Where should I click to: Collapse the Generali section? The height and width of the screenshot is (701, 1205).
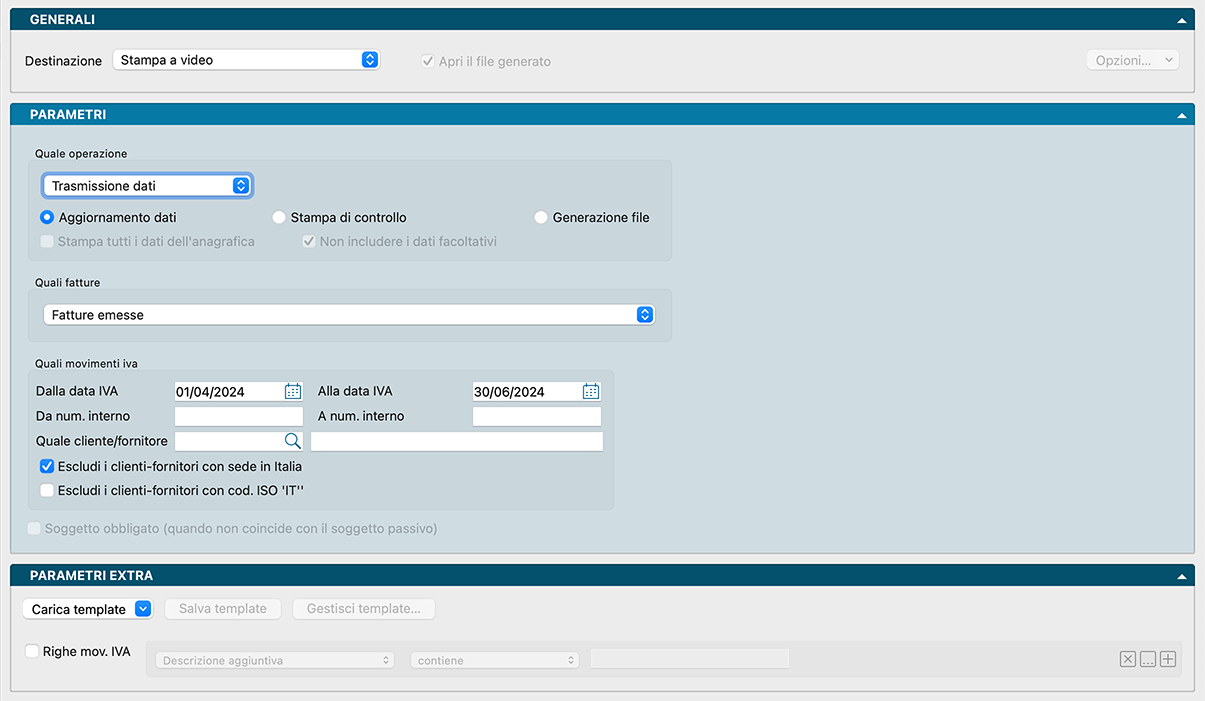point(1182,20)
